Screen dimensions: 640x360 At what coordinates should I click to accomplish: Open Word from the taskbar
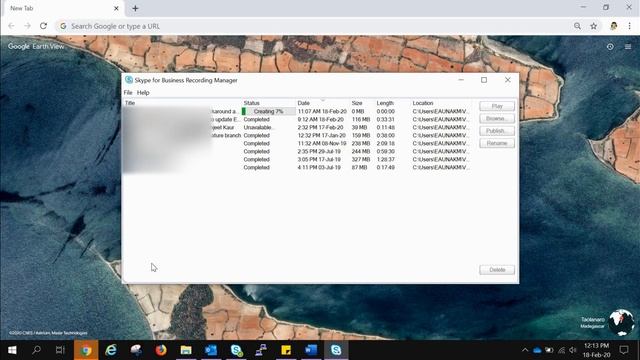(x=311, y=350)
